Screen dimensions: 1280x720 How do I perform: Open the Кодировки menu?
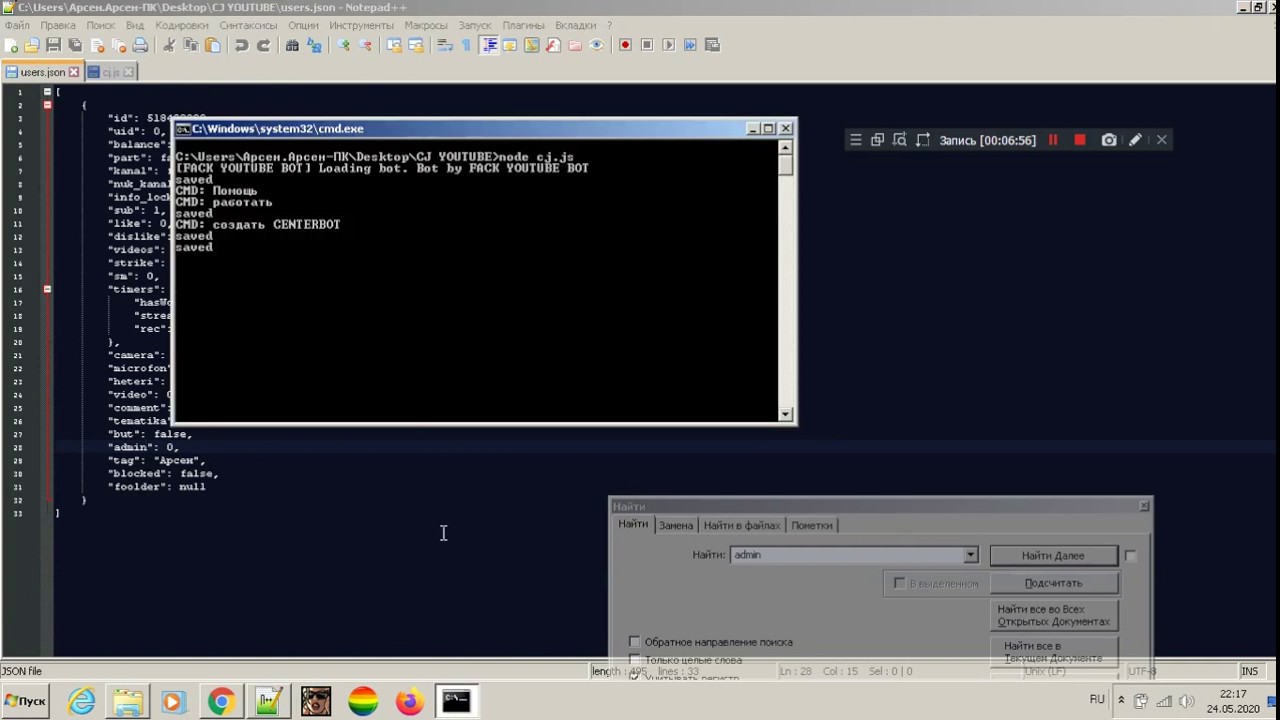coord(182,25)
